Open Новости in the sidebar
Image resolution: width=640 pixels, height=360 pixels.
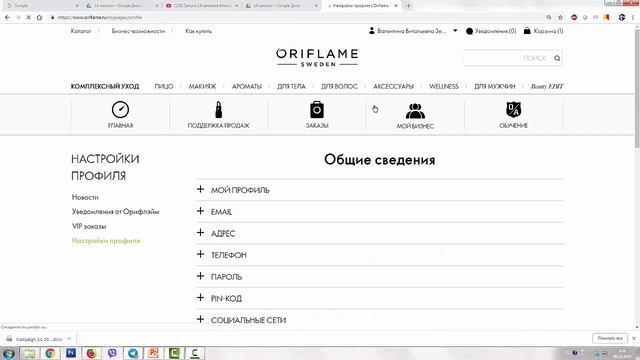click(85, 197)
